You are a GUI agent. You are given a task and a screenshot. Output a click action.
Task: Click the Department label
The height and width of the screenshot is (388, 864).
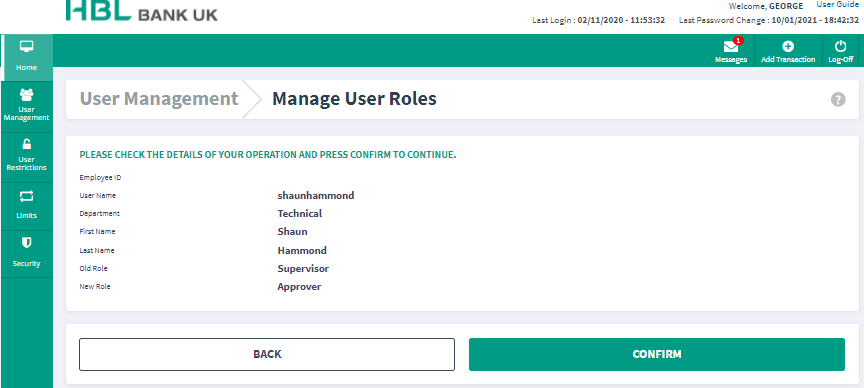tap(99, 213)
